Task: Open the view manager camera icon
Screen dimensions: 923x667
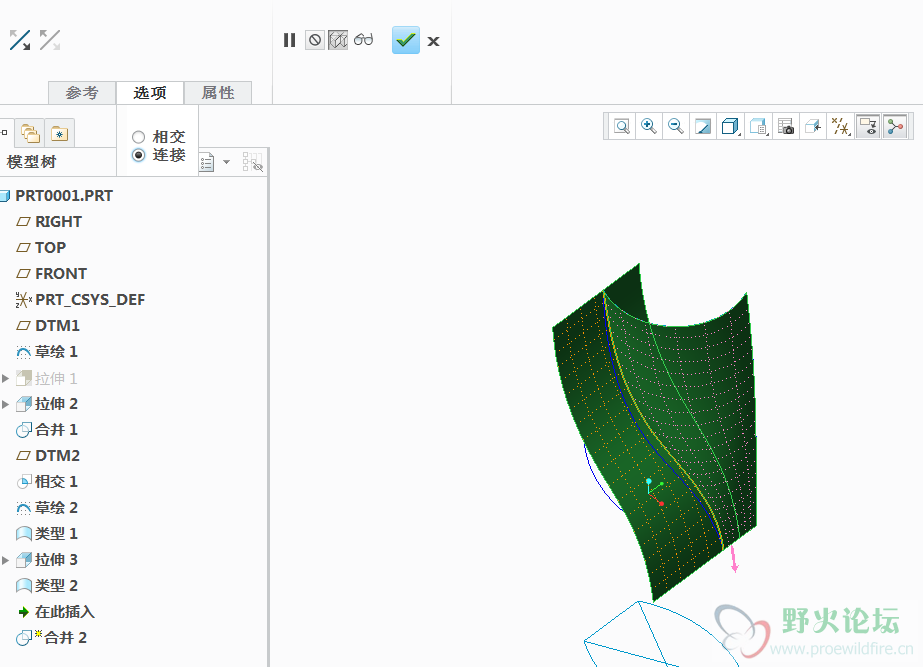Action: click(x=786, y=126)
